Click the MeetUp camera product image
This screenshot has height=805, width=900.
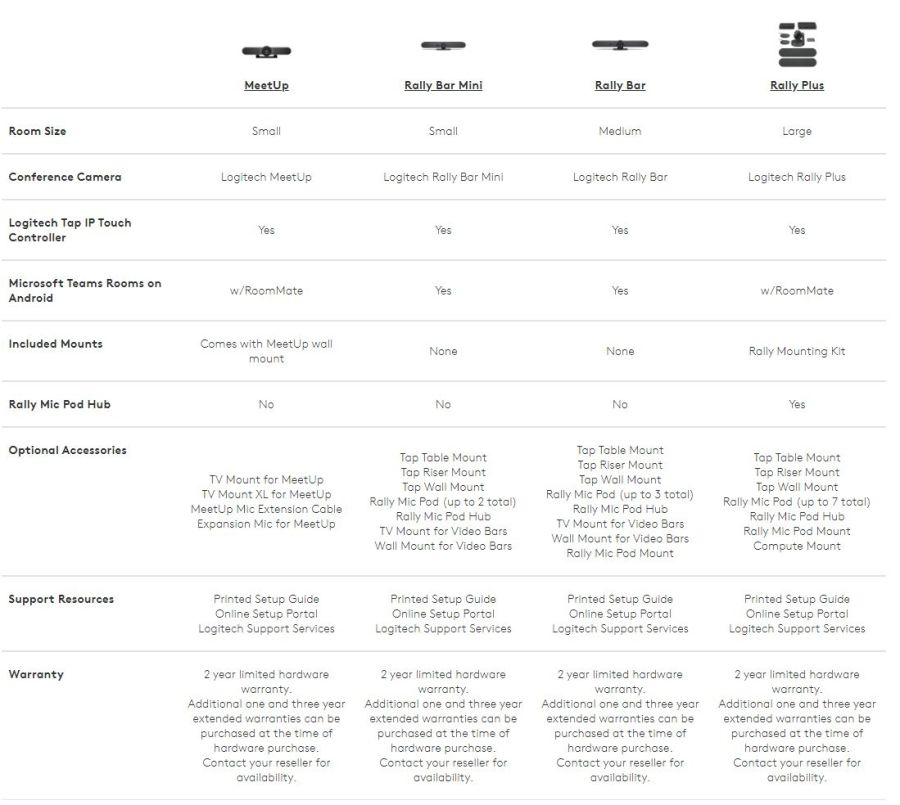[266, 51]
